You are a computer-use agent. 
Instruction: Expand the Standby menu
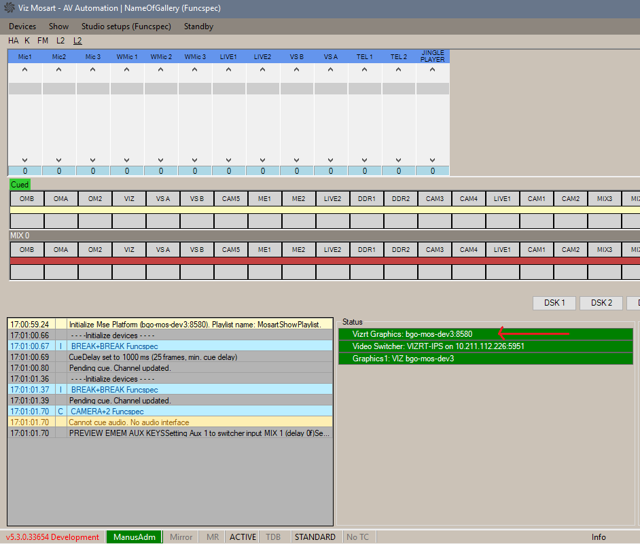[x=198, y=26]
